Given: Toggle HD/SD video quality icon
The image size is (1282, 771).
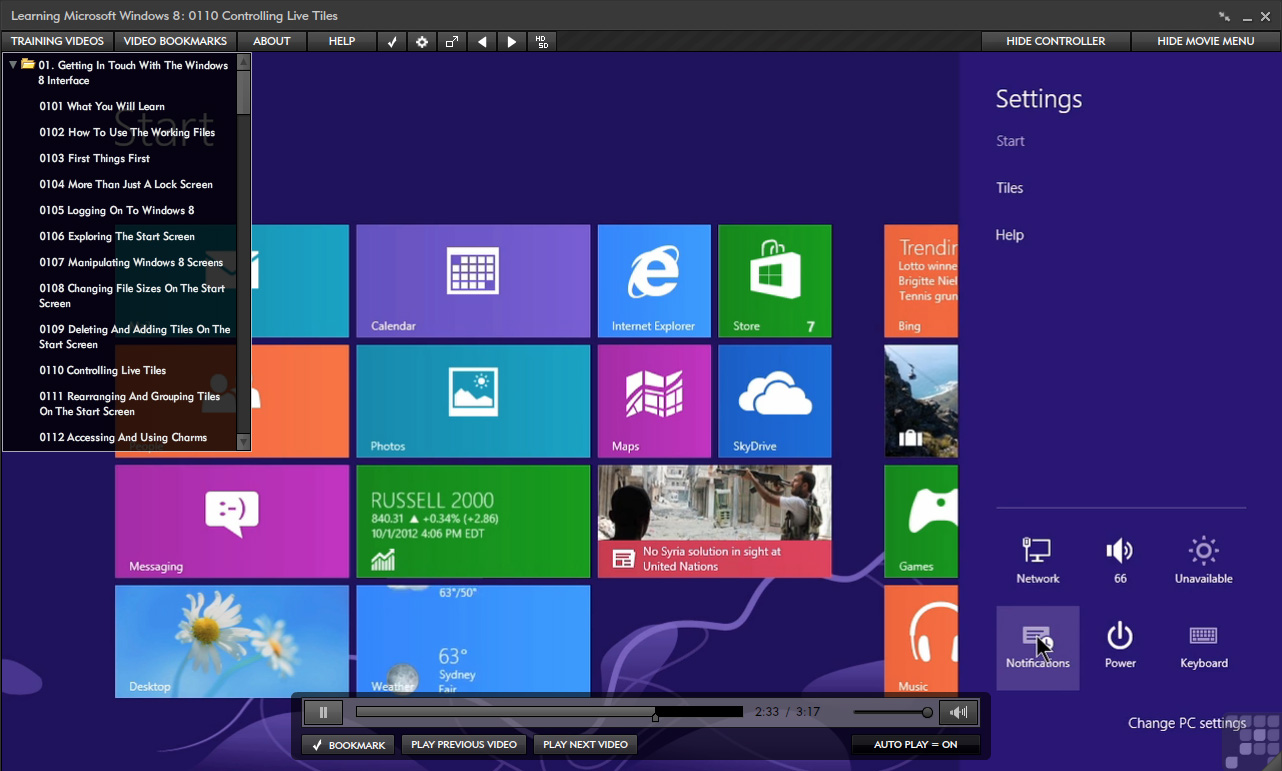Looking at the screenshot, I should (541, 41).
